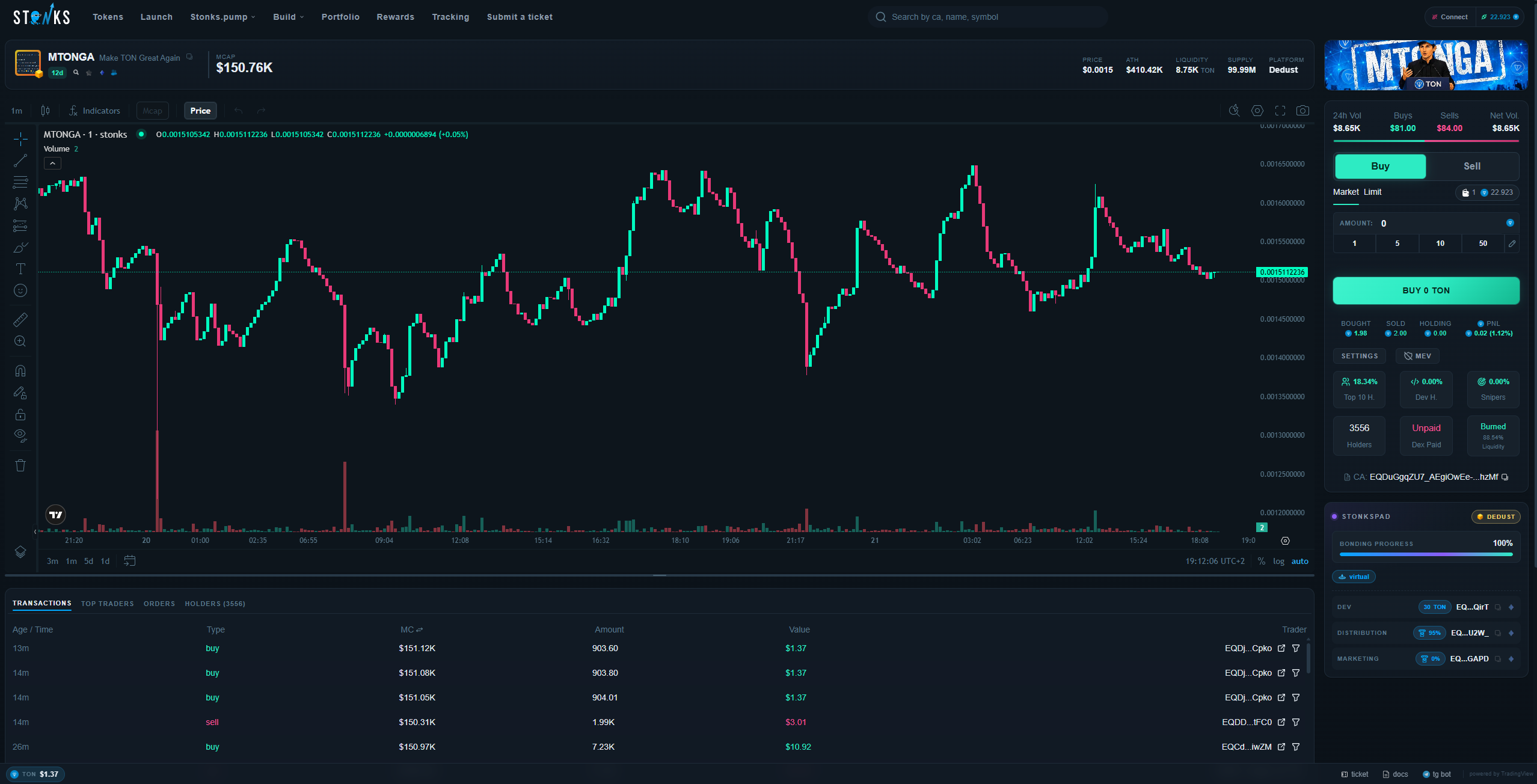
Task: Switch to the Top Traders tab
Action: (x=107, y=604)
